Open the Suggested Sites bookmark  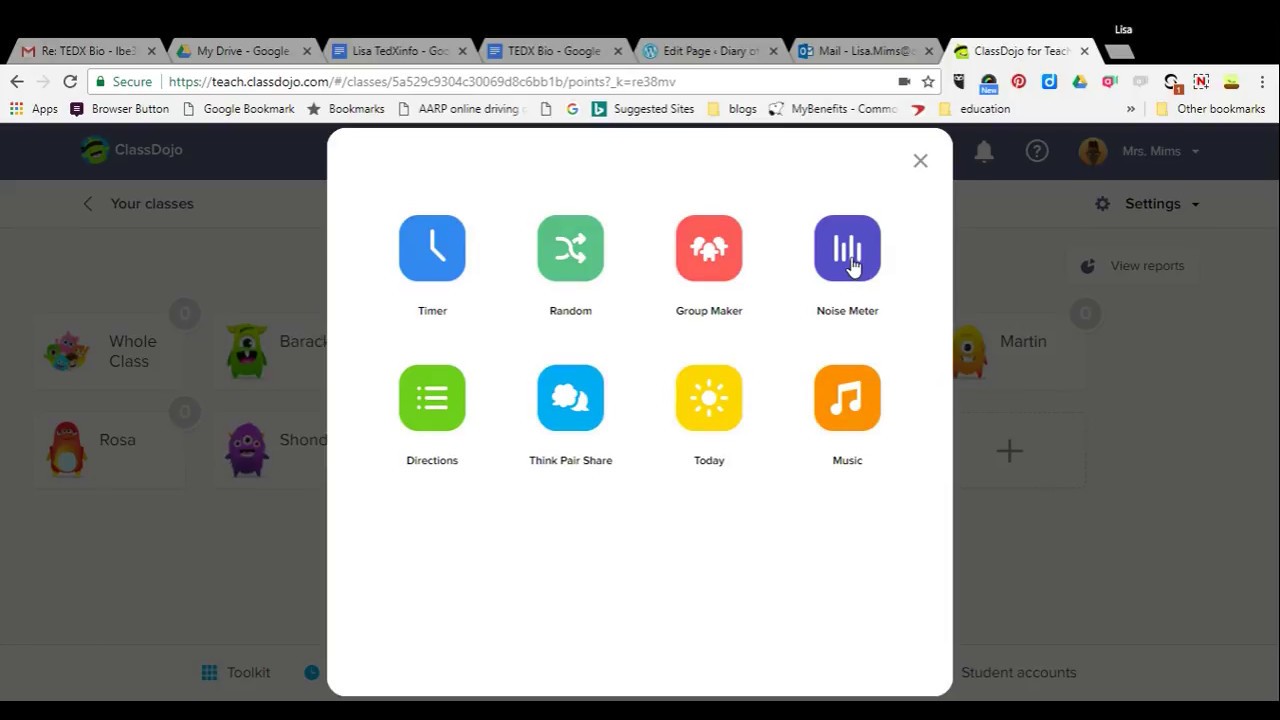click(643, 109)
